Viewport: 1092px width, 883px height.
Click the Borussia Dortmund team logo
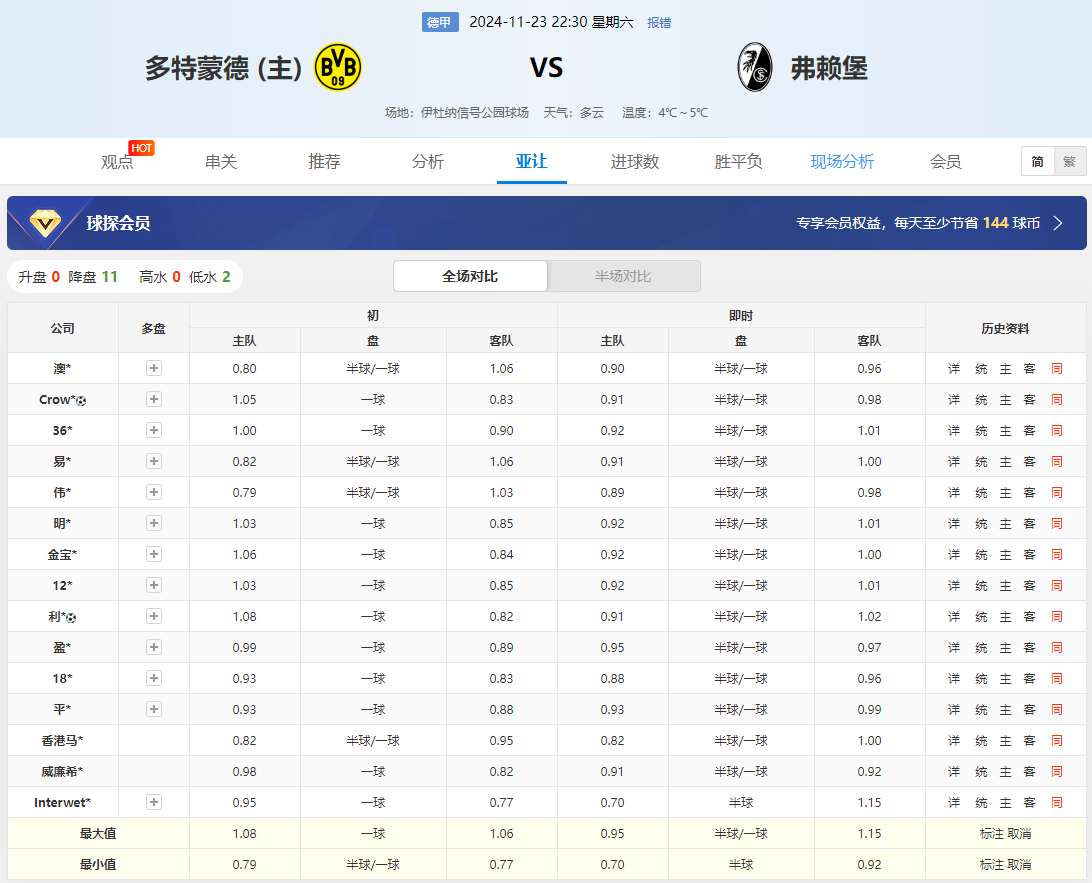pyautogui.click(x=337, y=68)
